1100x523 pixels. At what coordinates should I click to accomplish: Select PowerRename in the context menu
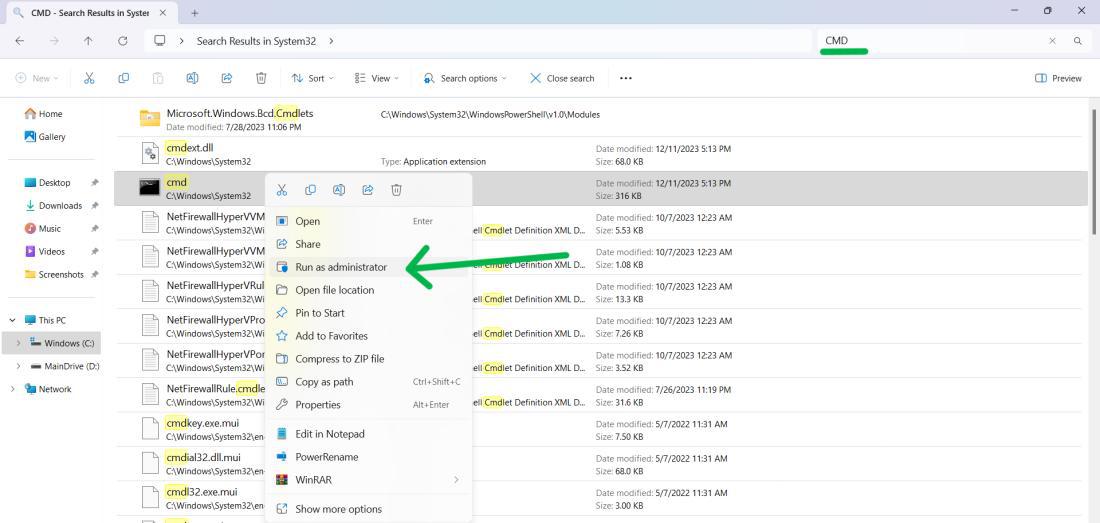[x=368, y=457]
